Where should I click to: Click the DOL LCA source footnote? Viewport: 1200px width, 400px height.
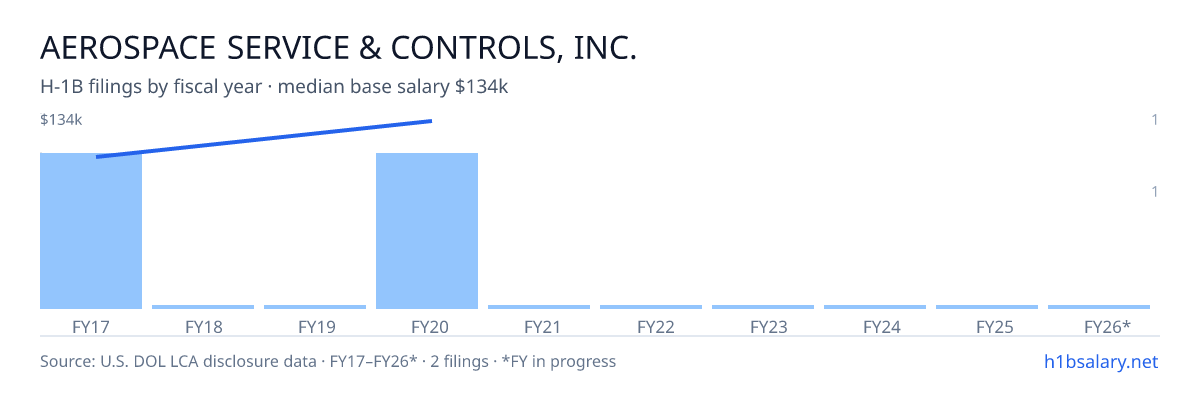tap(328, 361)
